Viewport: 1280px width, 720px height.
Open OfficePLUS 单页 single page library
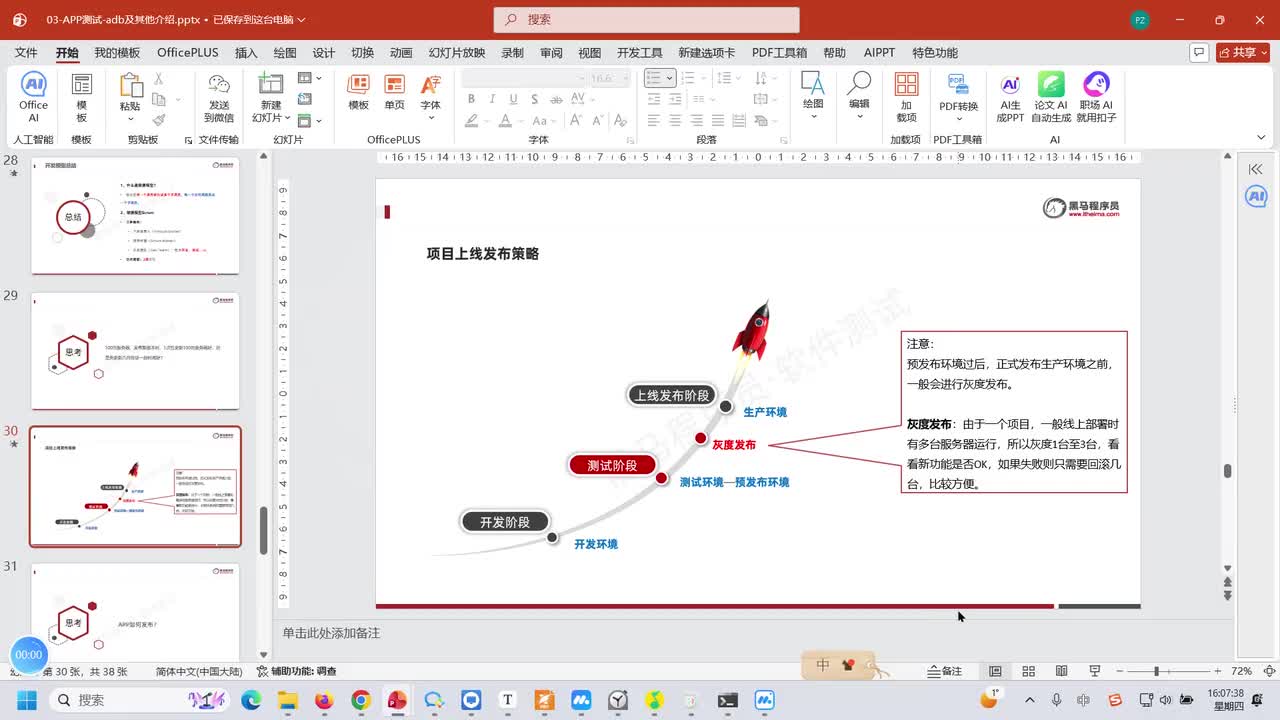pos(395,92)
